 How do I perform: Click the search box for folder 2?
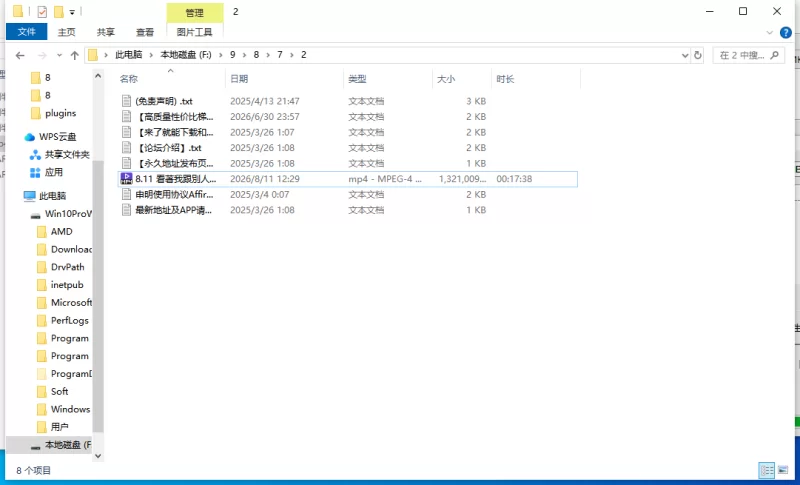click(748, 55)
